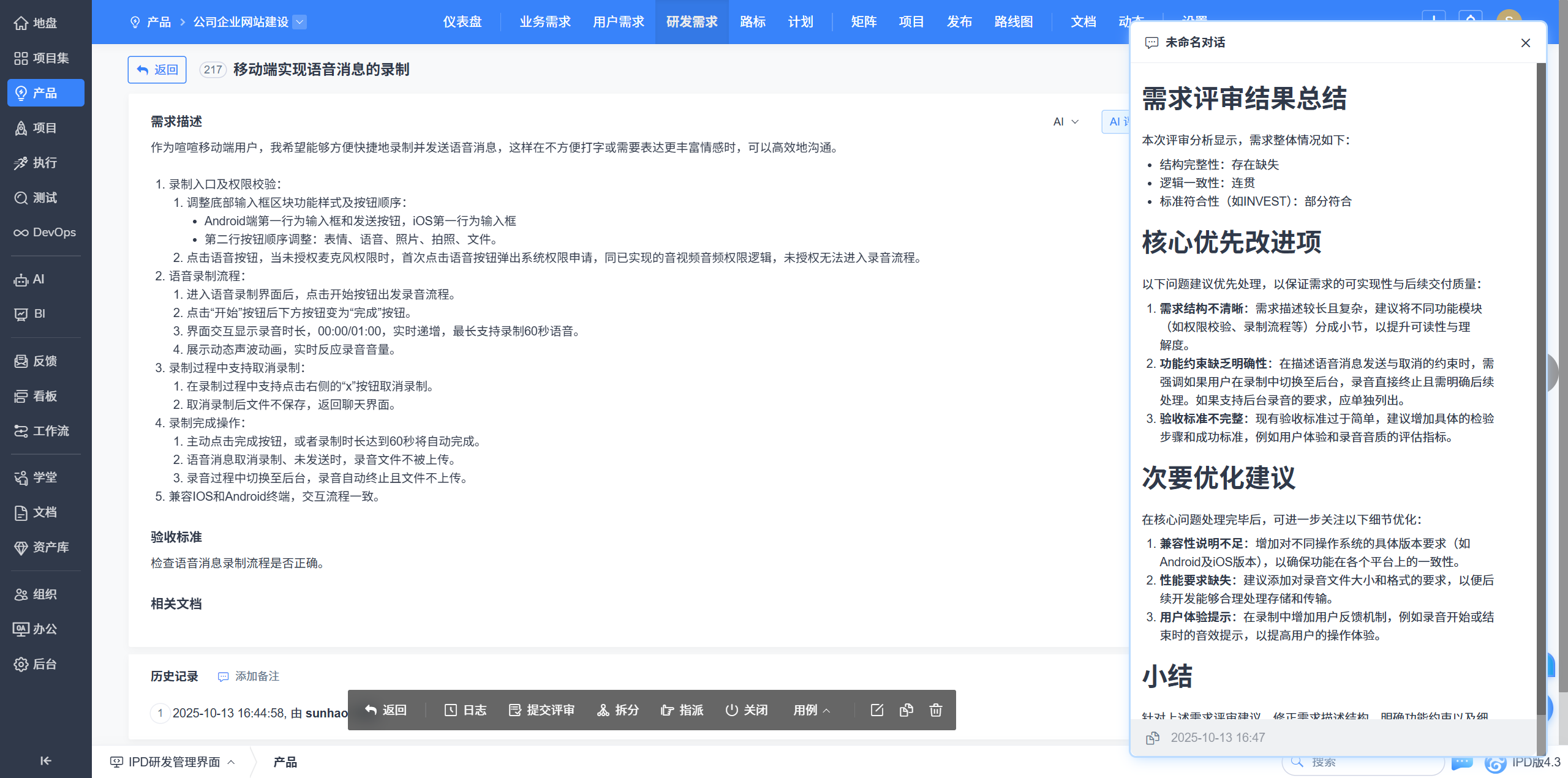Expand the 公司企业网站建设 product dropdown
1568x778 pixels.
[300, 22]
